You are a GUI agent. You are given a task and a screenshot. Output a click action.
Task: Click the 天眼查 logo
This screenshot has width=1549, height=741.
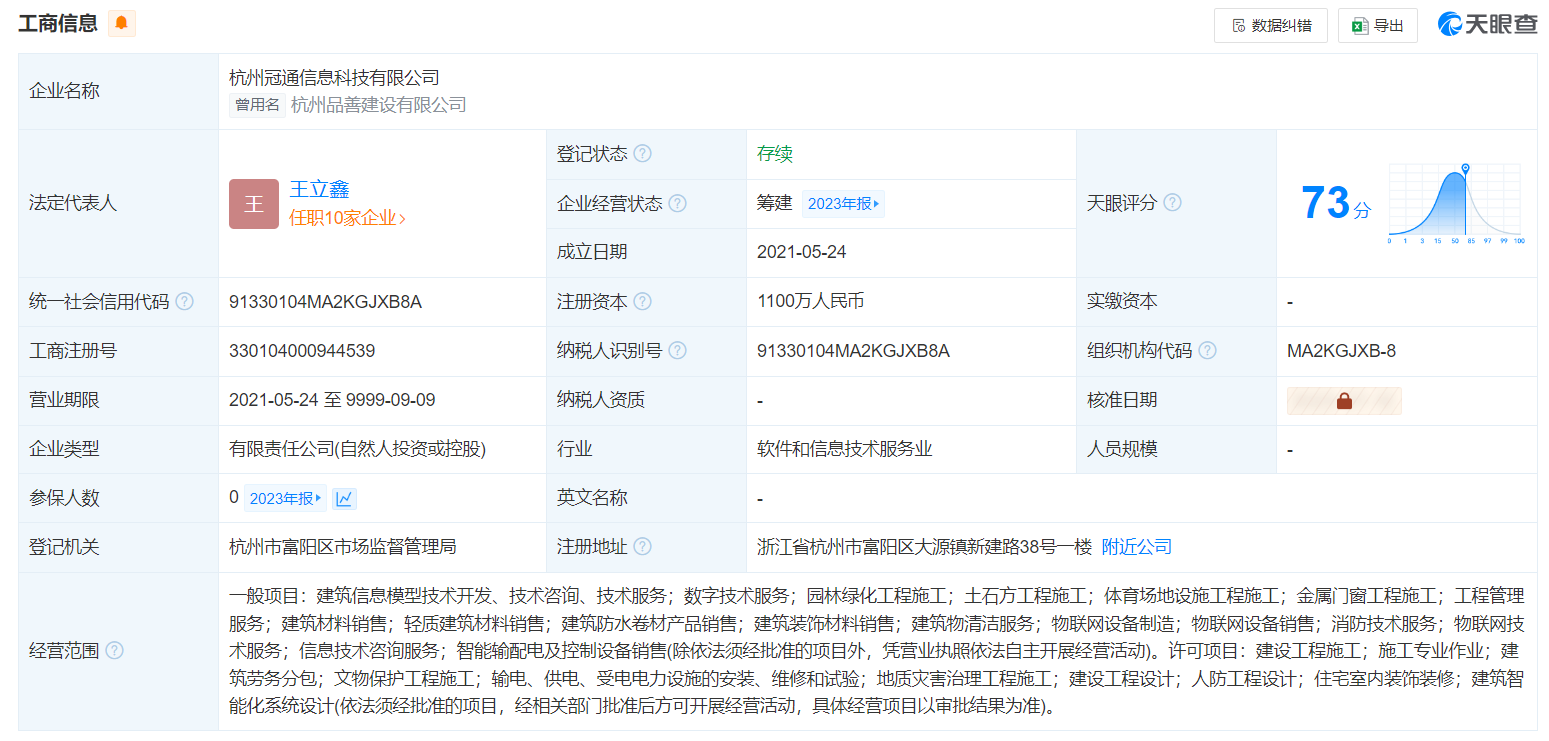coord(1488,25)
